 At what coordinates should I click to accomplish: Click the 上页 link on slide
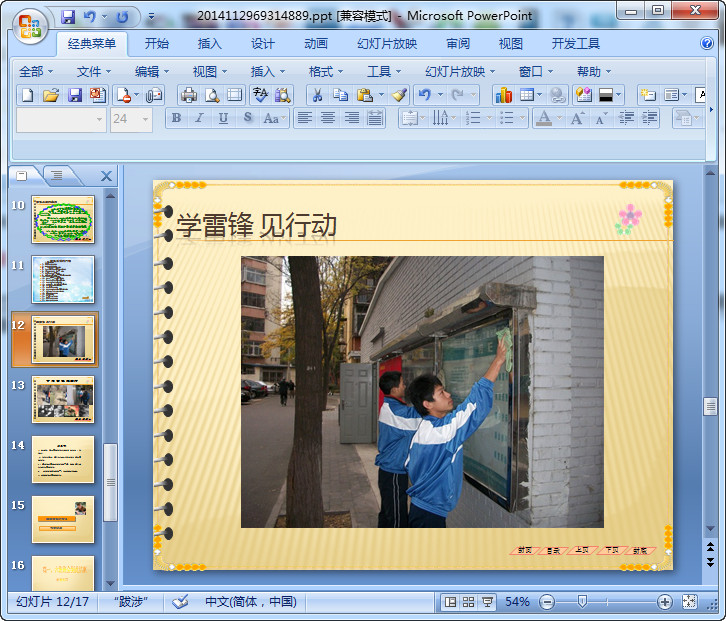click(x=582, y=550)
